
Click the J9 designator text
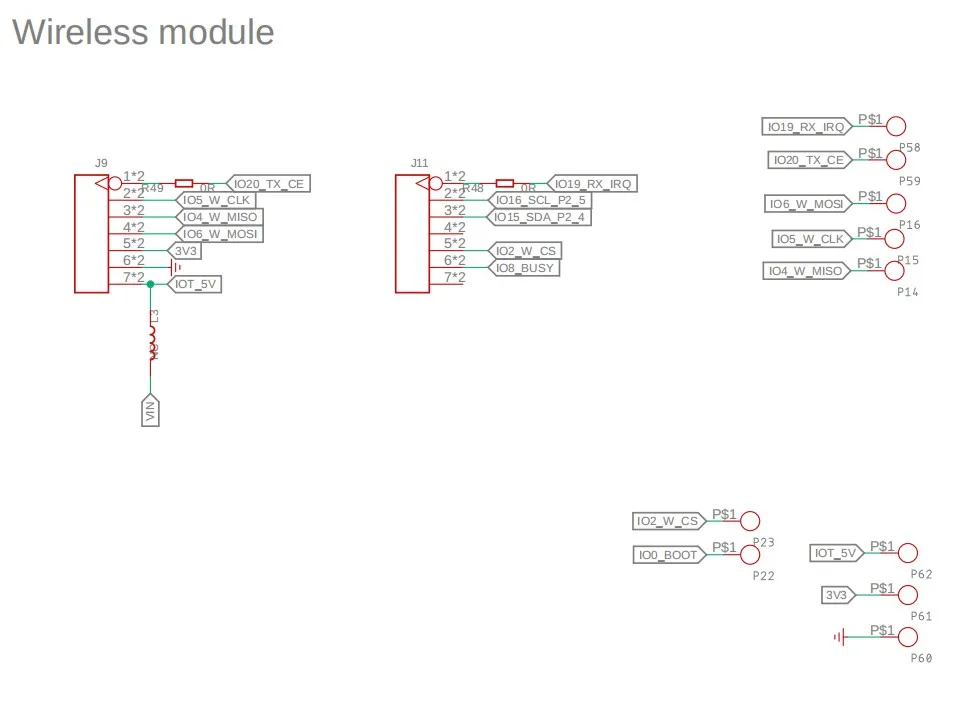coord(101,163)
